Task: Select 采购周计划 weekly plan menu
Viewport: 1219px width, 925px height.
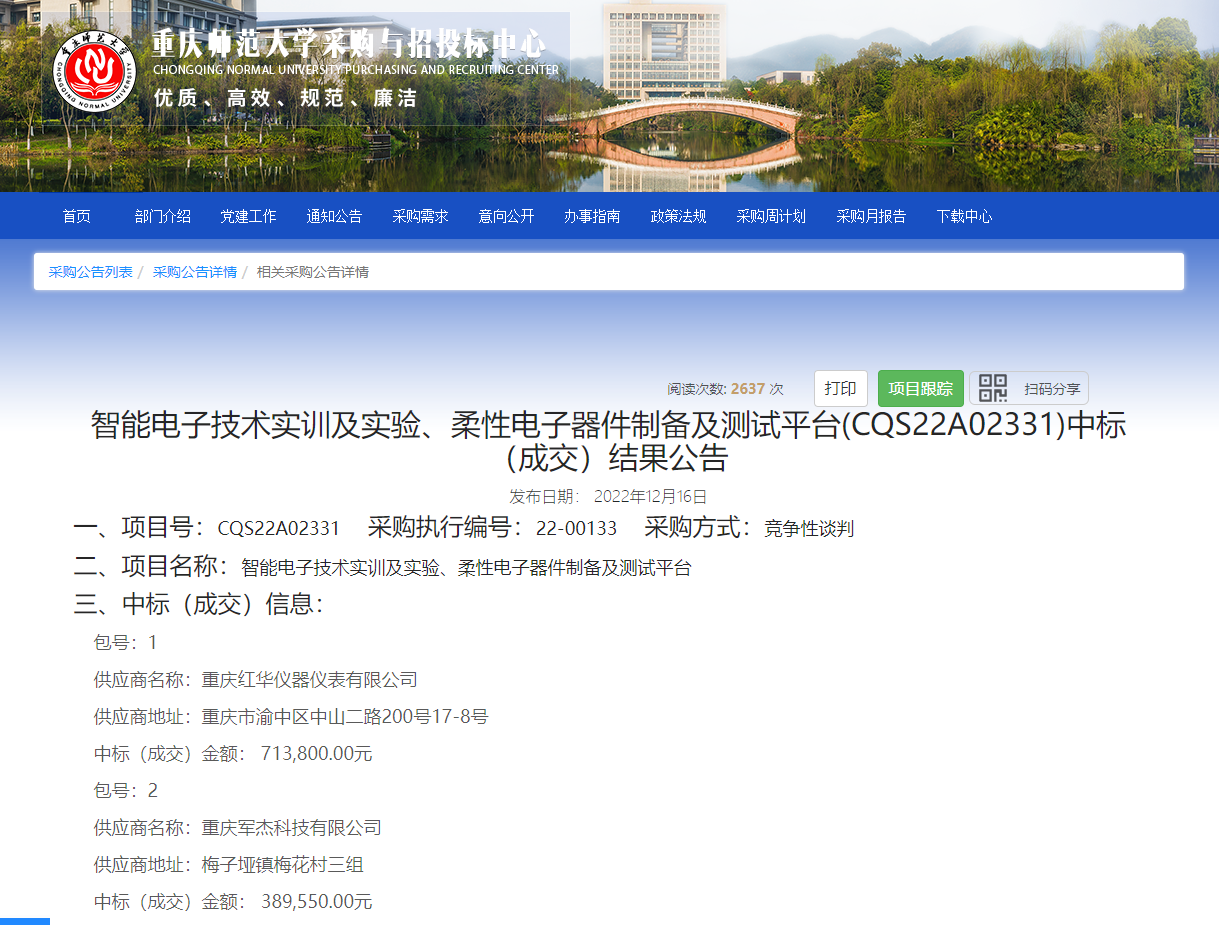Action: point(769,214)
